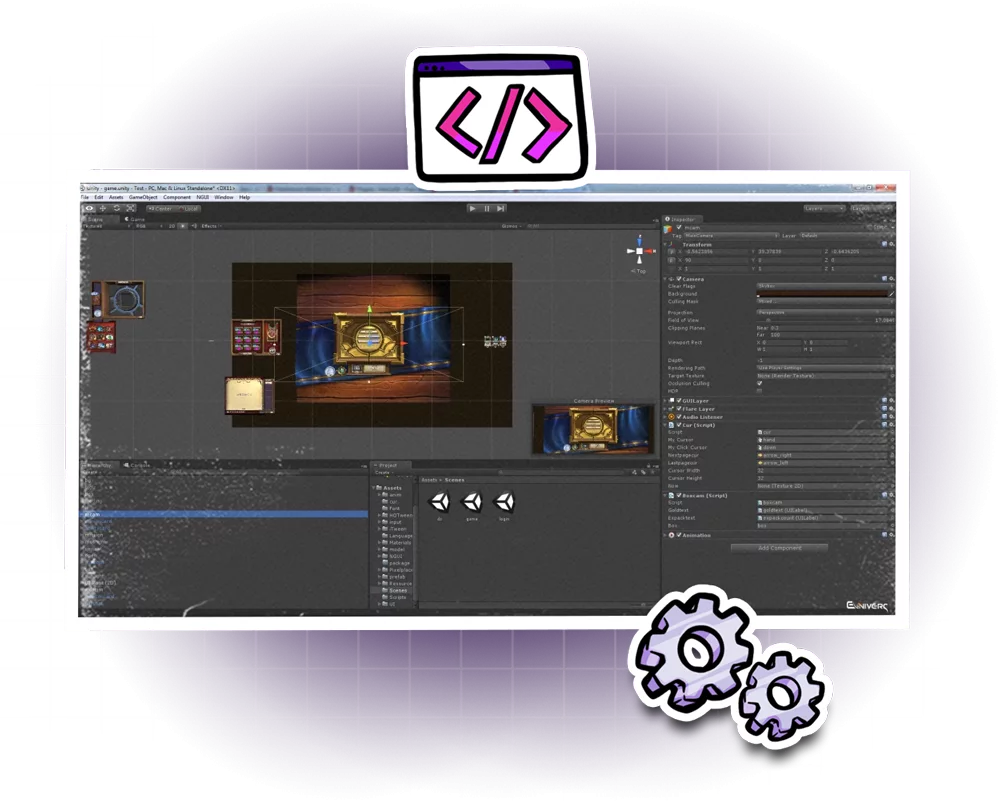Expand the Materials folder in Assets tree
The image size is (1000, 801).
379,543
